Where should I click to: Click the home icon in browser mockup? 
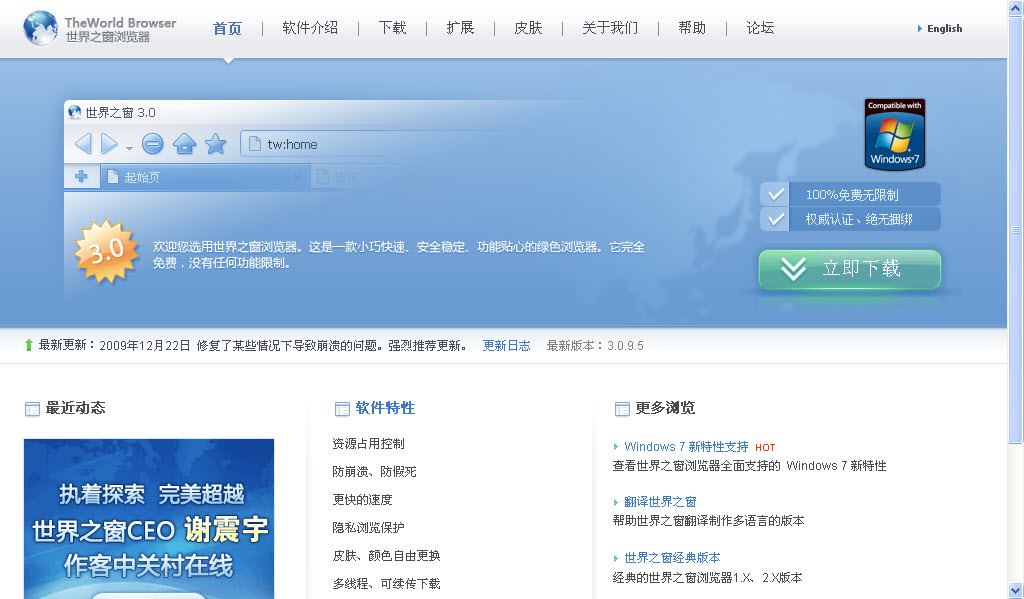coord(185,144)
